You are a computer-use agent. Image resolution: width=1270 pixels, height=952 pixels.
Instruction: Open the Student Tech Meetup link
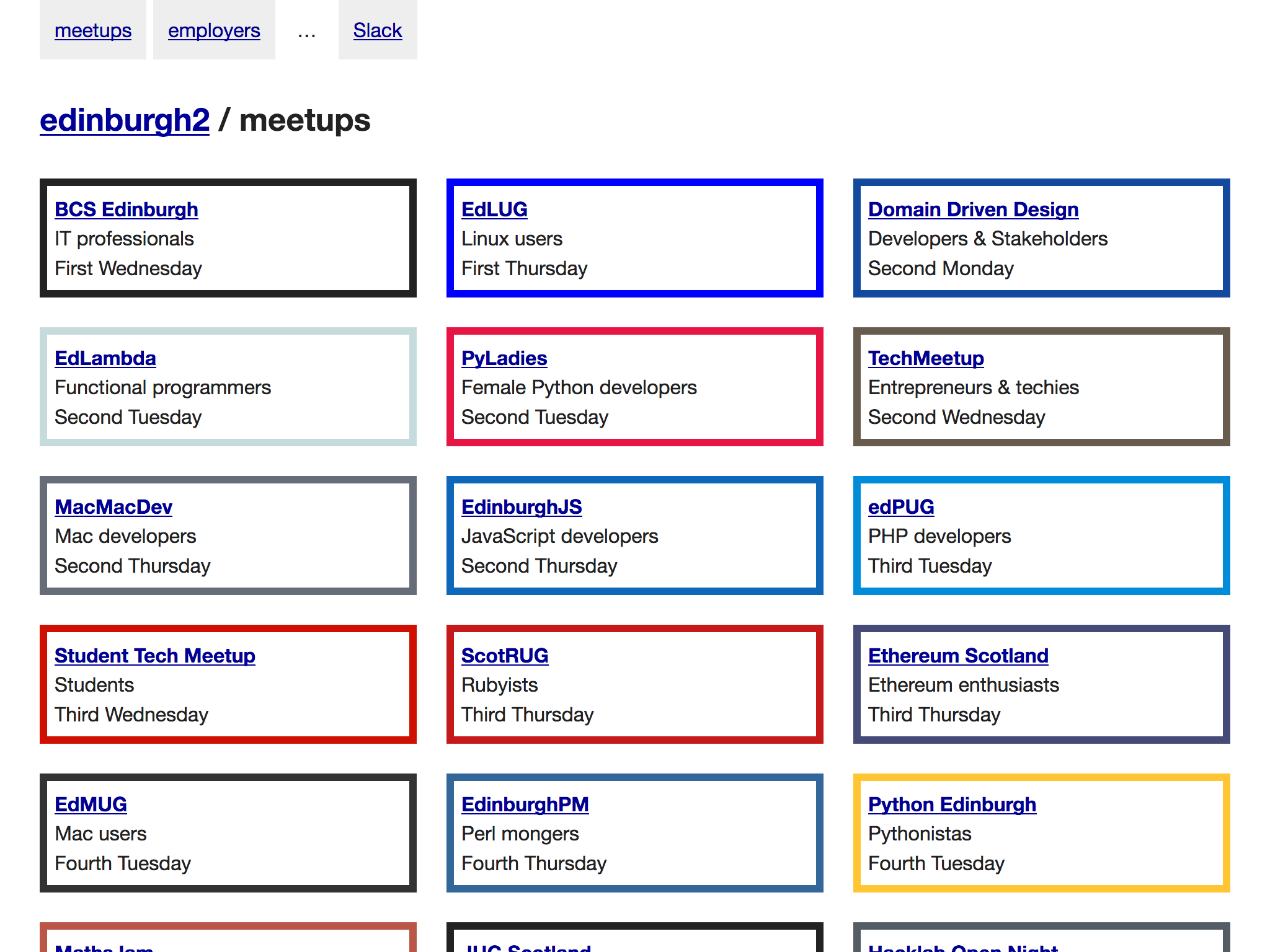pos(155,656)
